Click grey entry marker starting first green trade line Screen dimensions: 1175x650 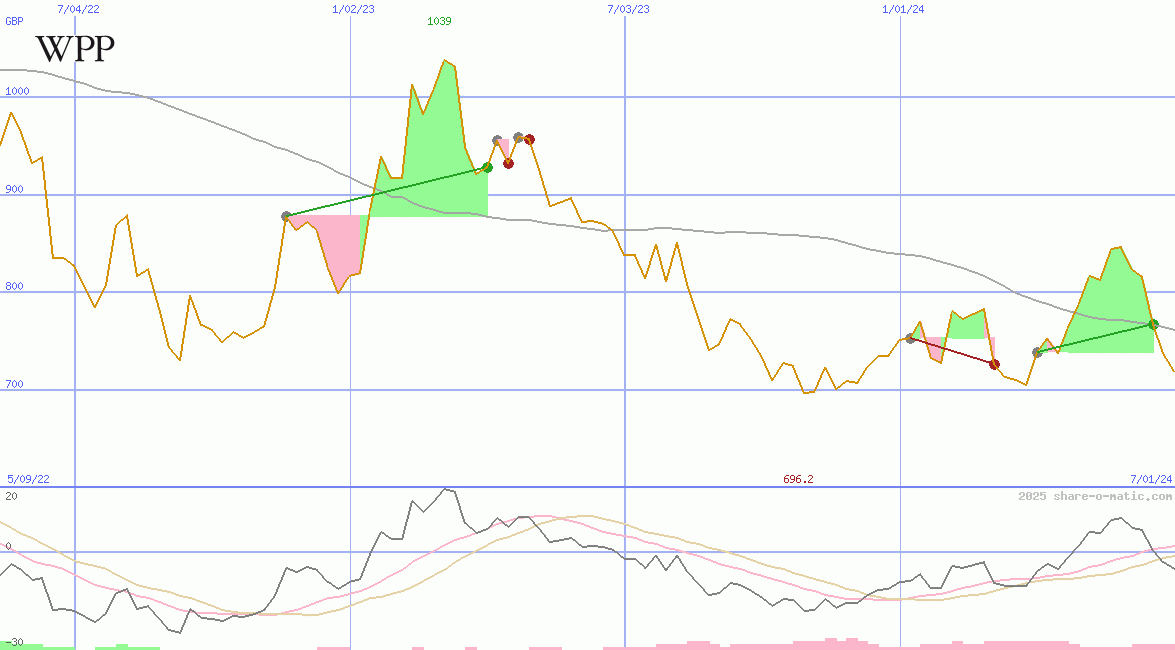pyautogui.click(x=286, y=216)
